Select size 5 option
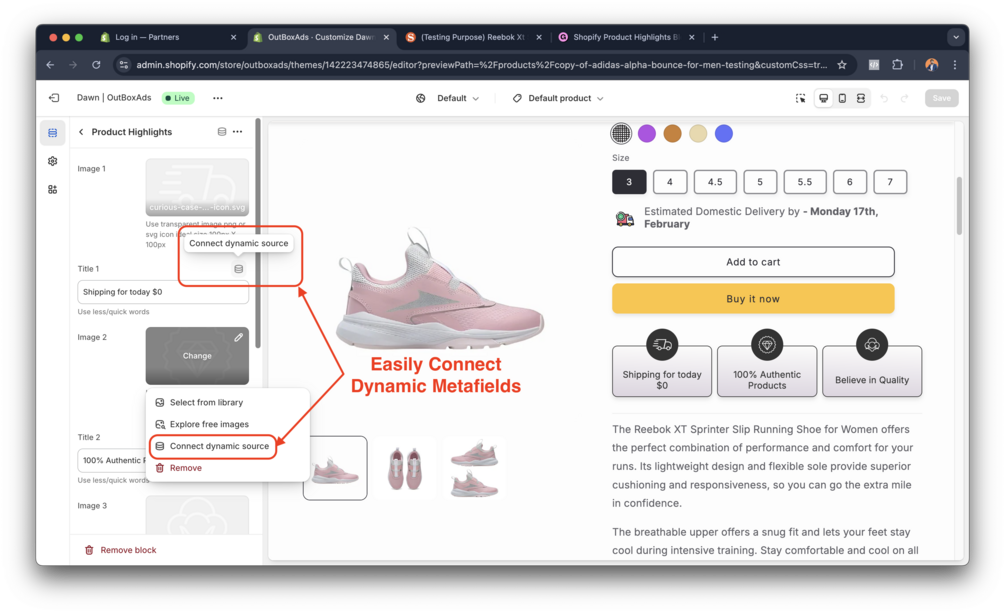The image size is (1005, 613). [x=760, y=182]
